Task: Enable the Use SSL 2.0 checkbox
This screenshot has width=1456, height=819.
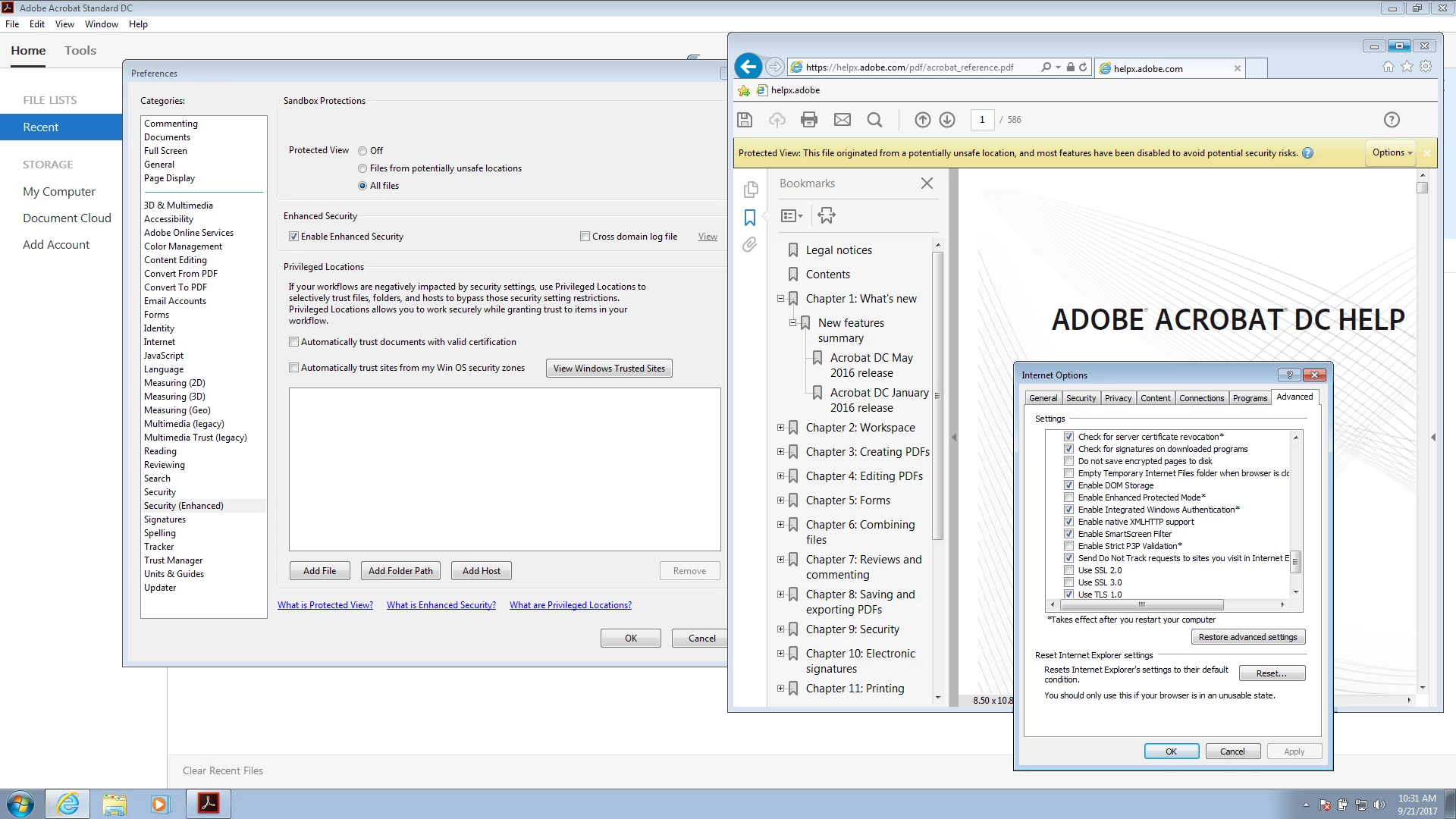Action: pyautogui.click(x=1068, y=570)
